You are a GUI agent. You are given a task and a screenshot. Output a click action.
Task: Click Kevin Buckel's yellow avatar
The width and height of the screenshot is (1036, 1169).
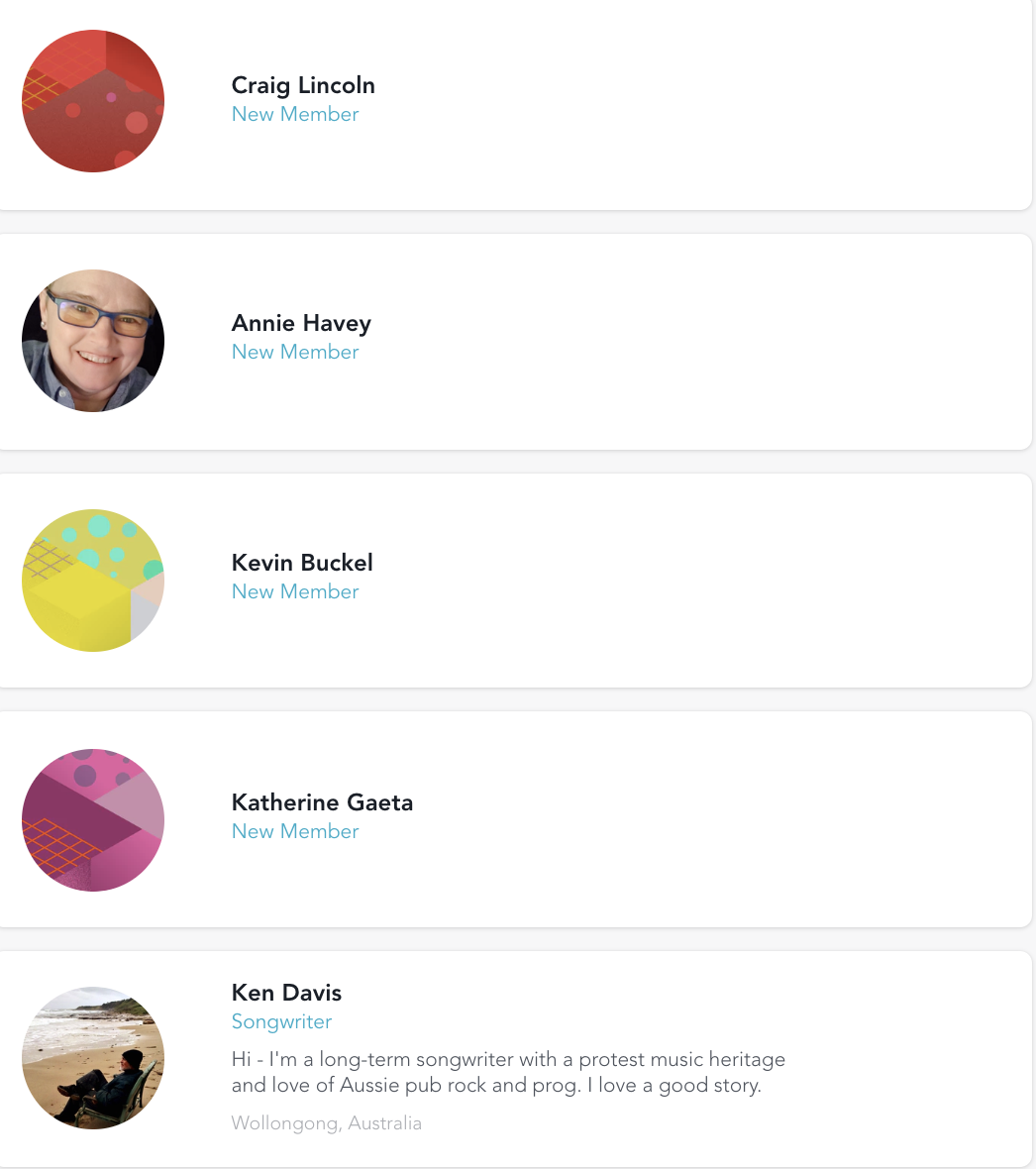click(93, 581)
